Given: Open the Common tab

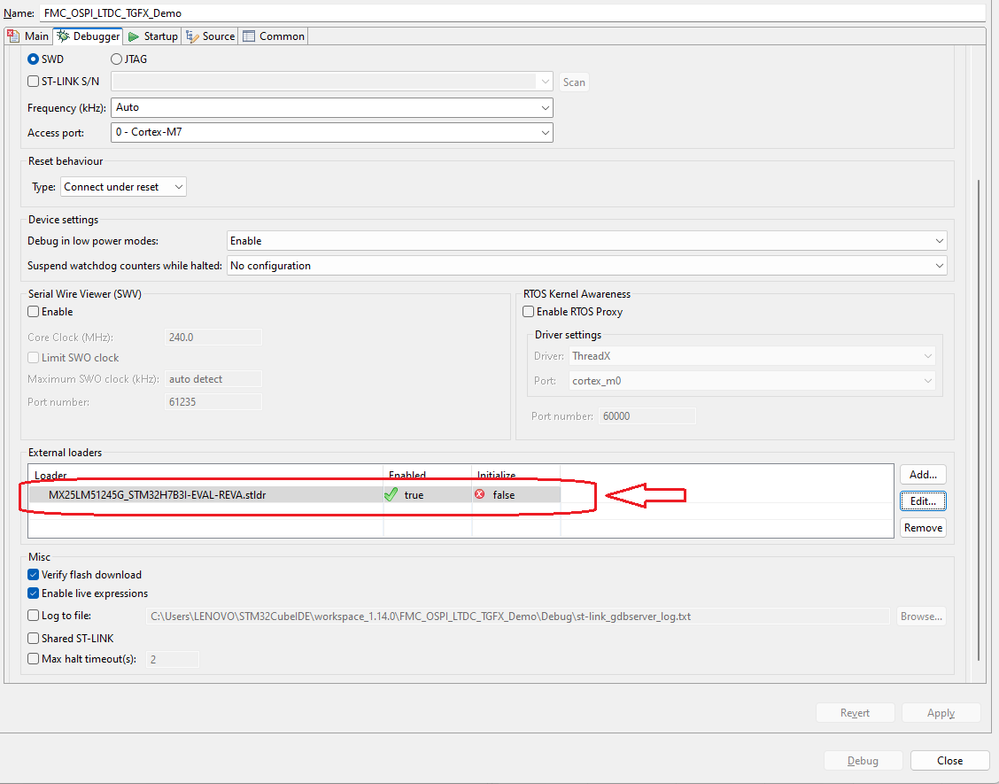Looking at the screenshot, I should (x=273, y=36).
